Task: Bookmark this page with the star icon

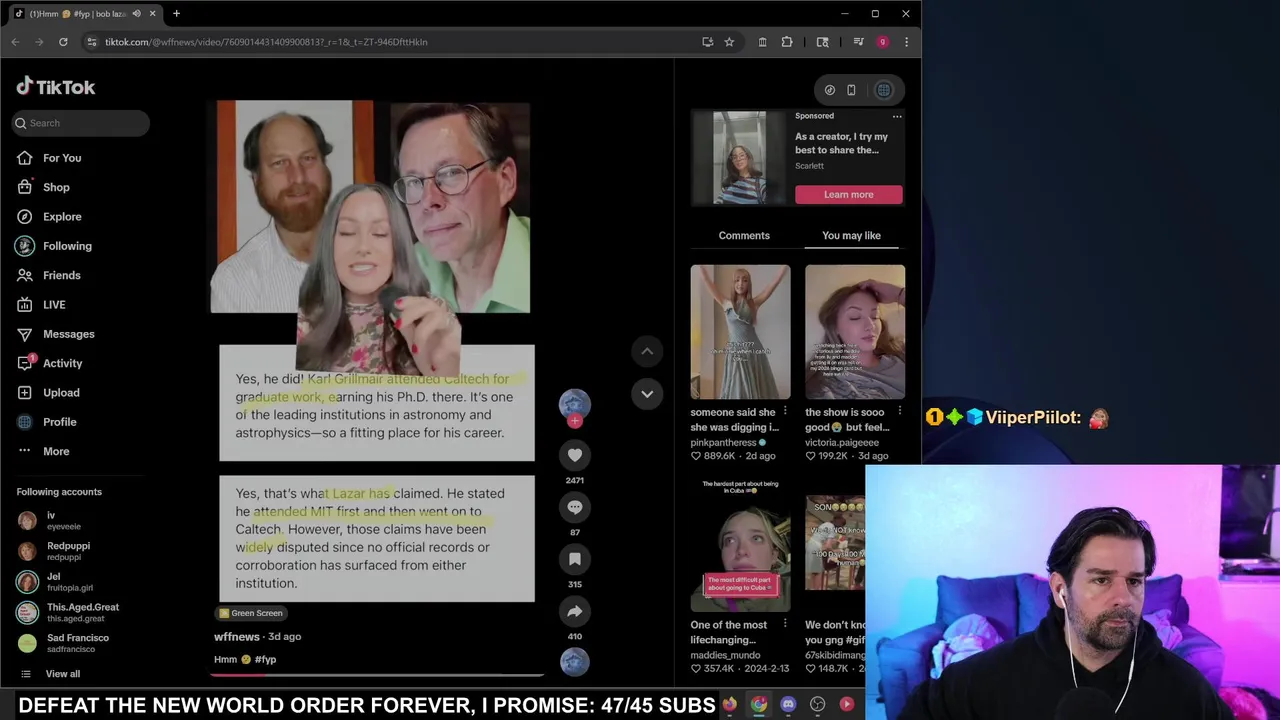Action: click(x=729, y=42)
